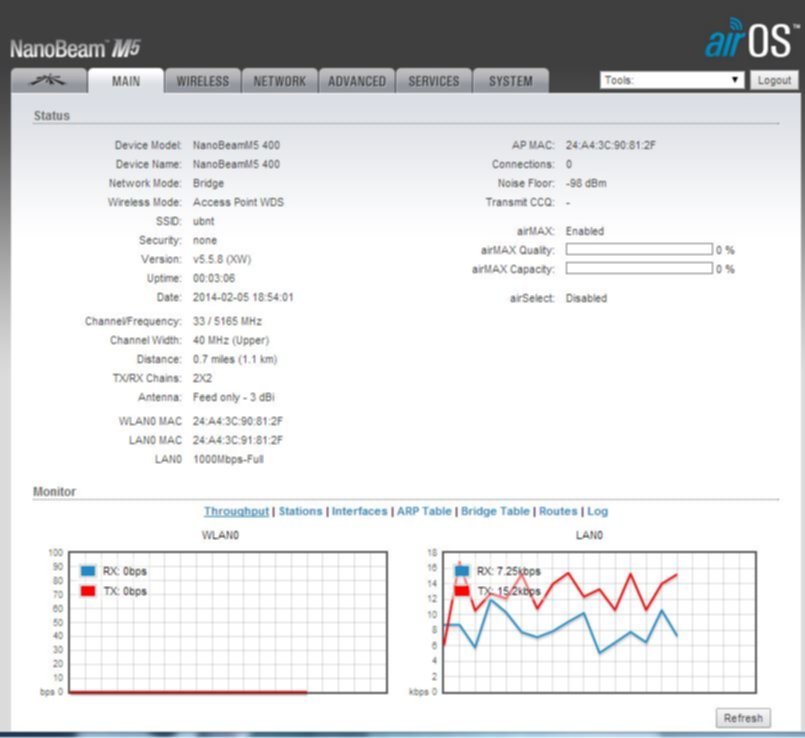Click the airMAX value Enabled
The image size is (805, 738).
tap(585, 231)
